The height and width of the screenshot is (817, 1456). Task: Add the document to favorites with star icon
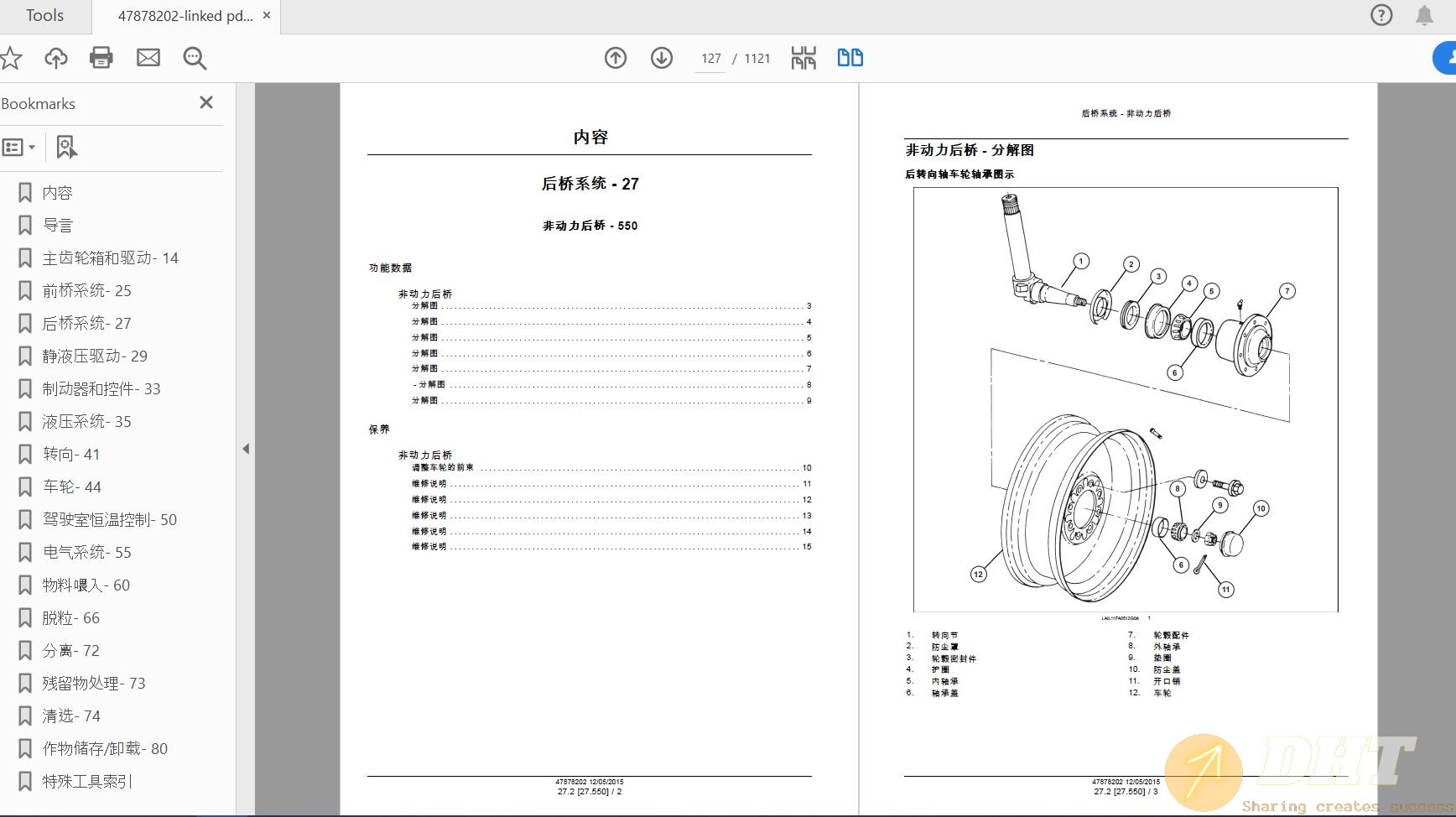coord(11,58)
